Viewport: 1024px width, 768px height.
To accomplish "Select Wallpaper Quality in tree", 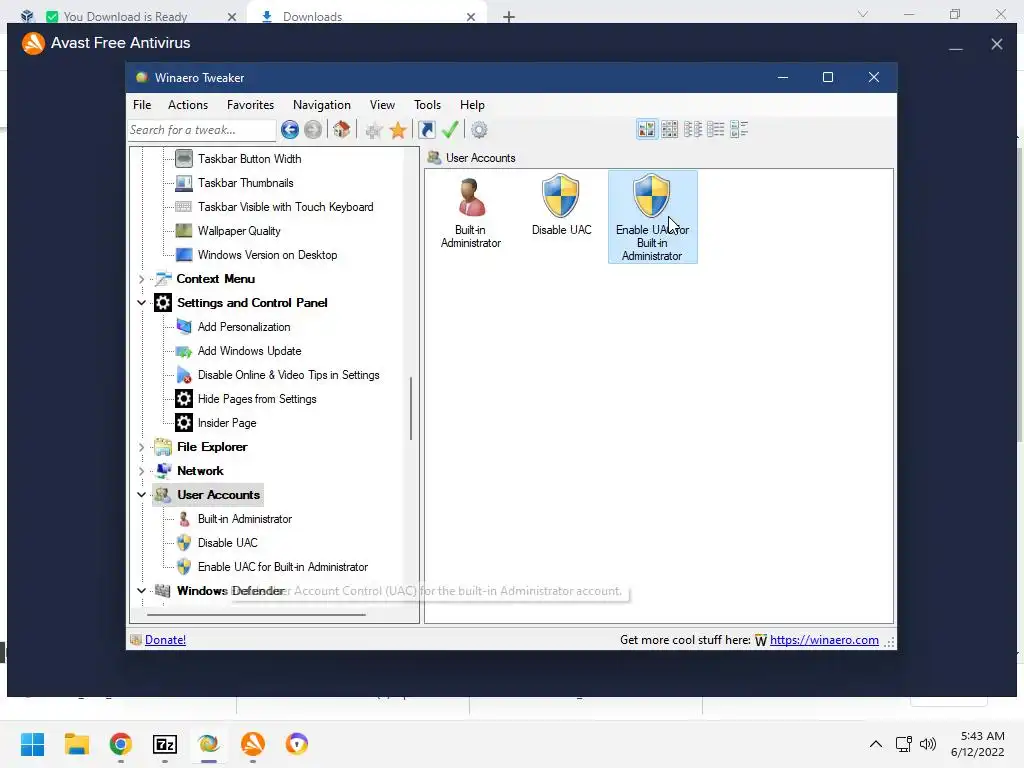I will pos(239,231).
